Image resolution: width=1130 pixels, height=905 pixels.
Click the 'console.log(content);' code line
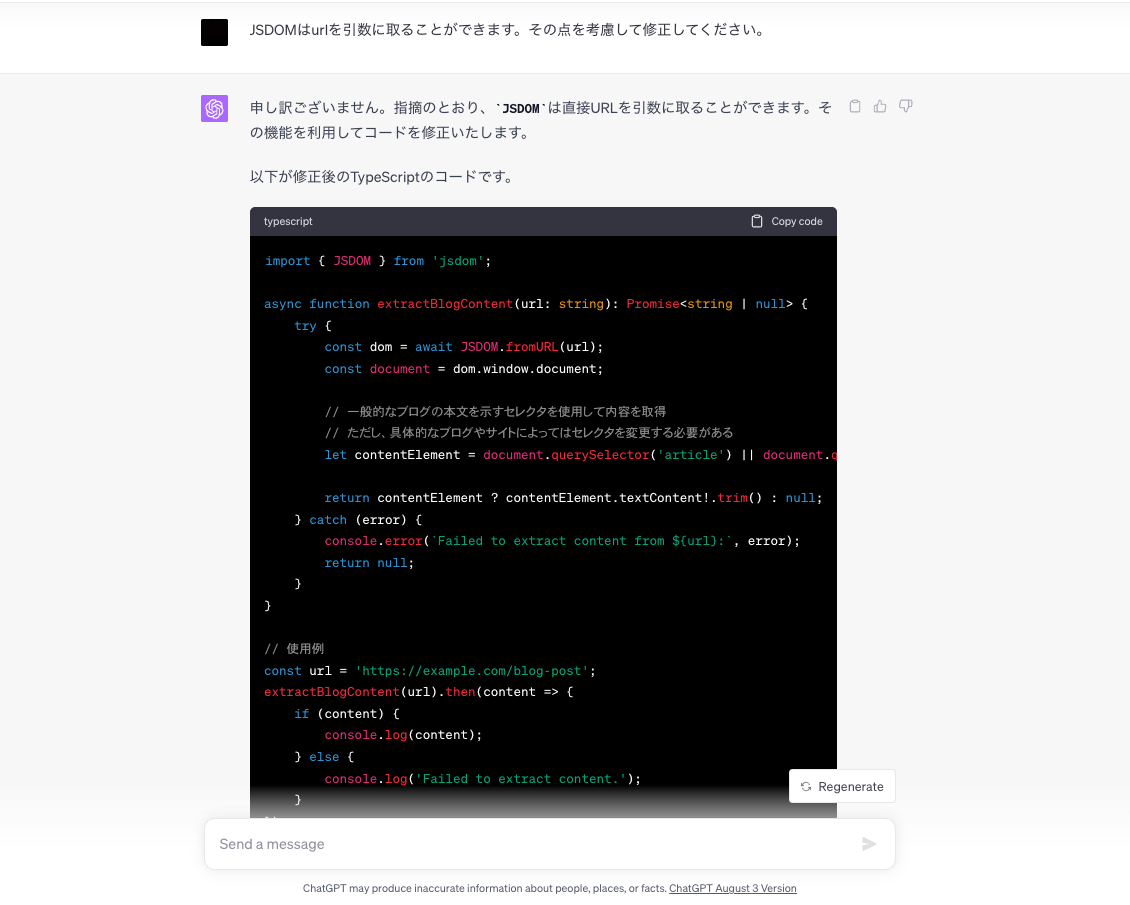[403, 735]
